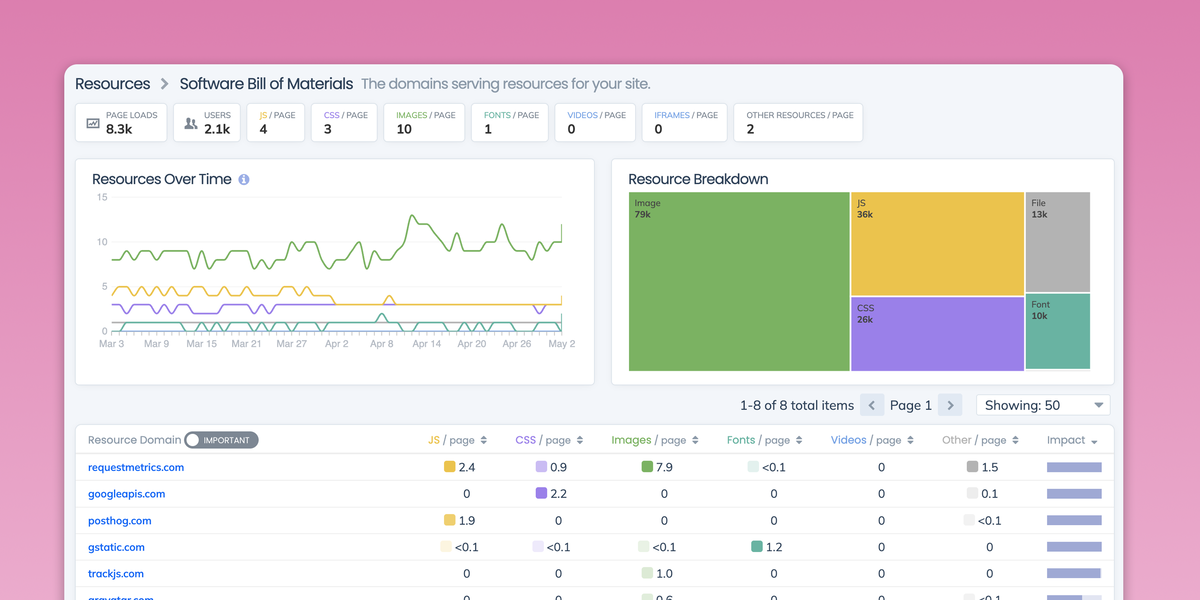Click the May 2 axis label
The width and height of the screenshot is (1200, 600).
pos(562,344)
